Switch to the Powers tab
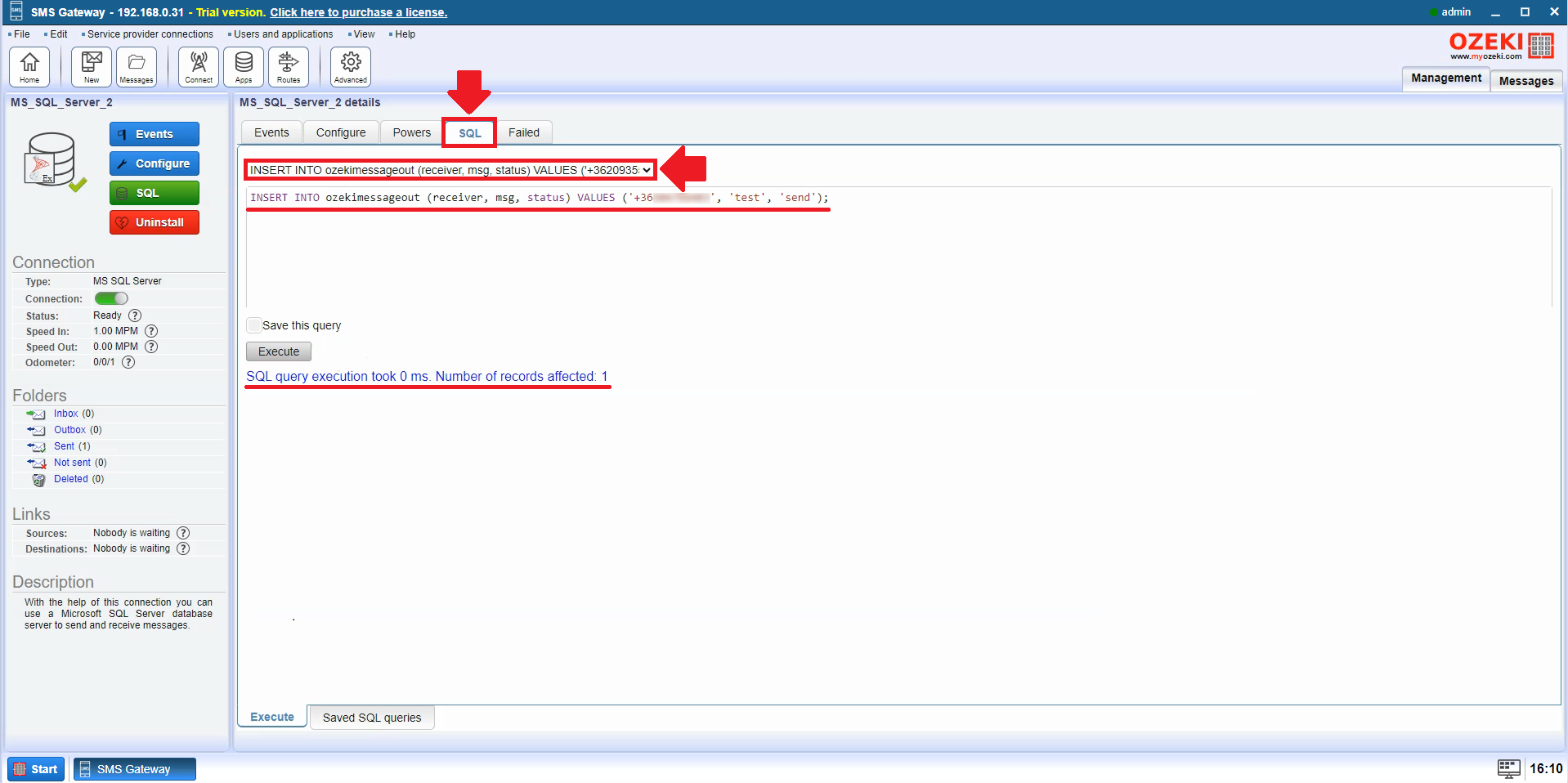 (x=411, y=132)
